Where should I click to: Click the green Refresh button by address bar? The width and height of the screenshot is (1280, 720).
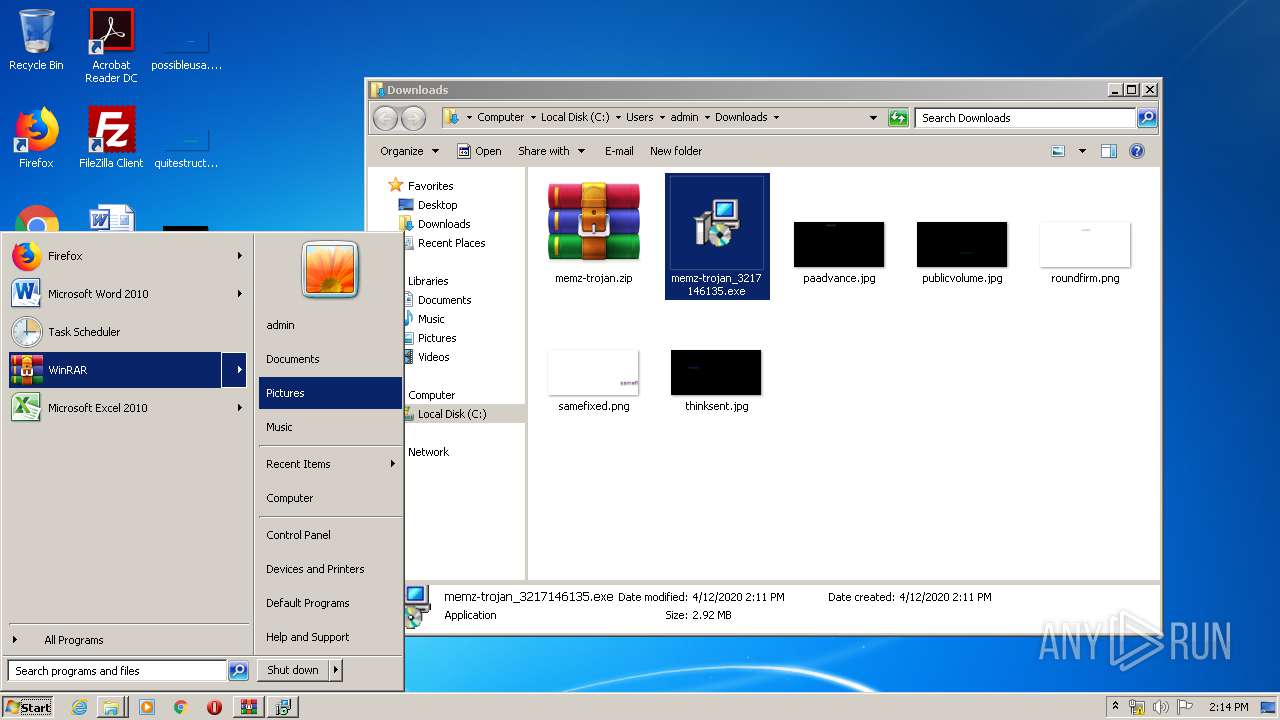click(898, 118)
